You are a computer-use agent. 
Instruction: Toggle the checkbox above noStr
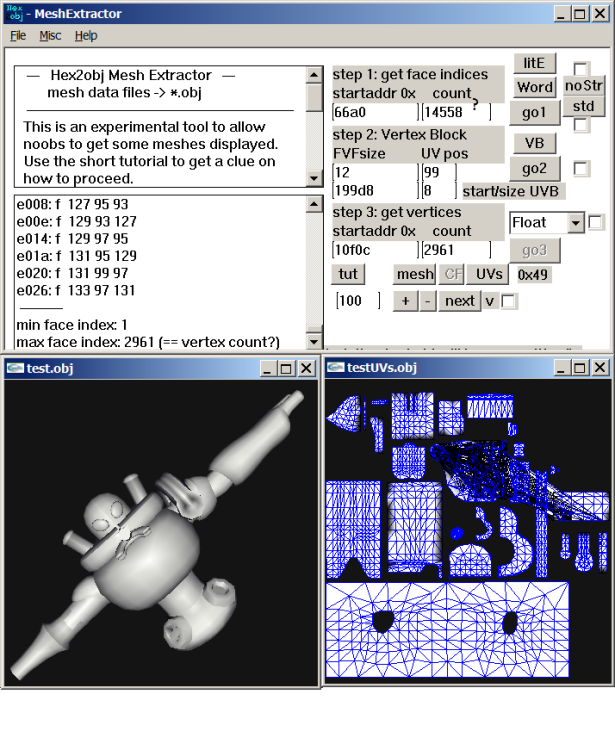581,69
